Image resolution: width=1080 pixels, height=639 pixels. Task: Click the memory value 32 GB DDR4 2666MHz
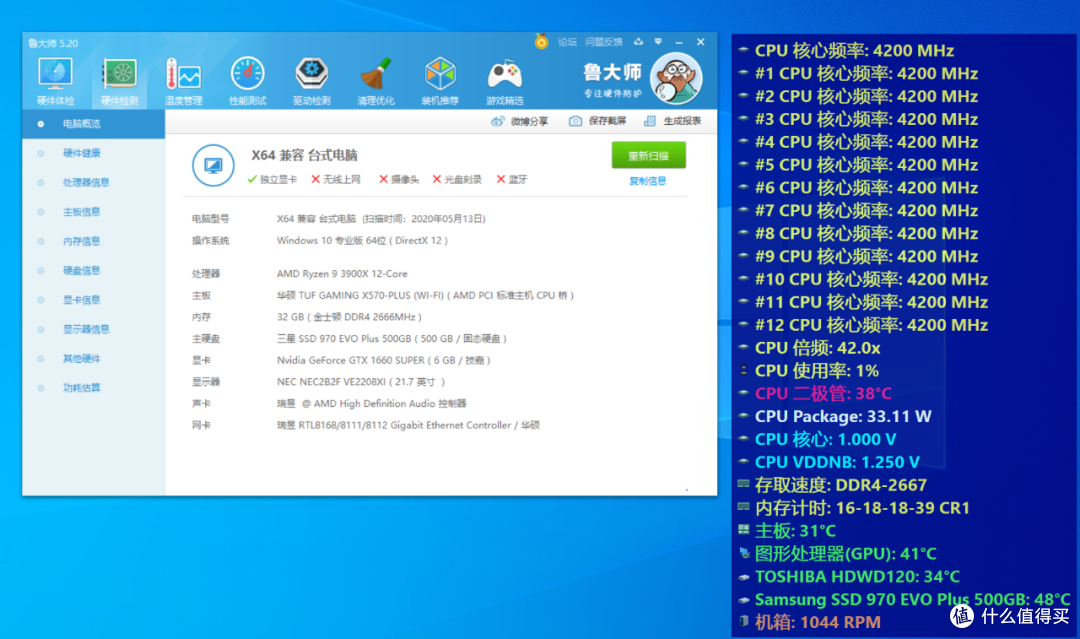click(x=349, y=317)
